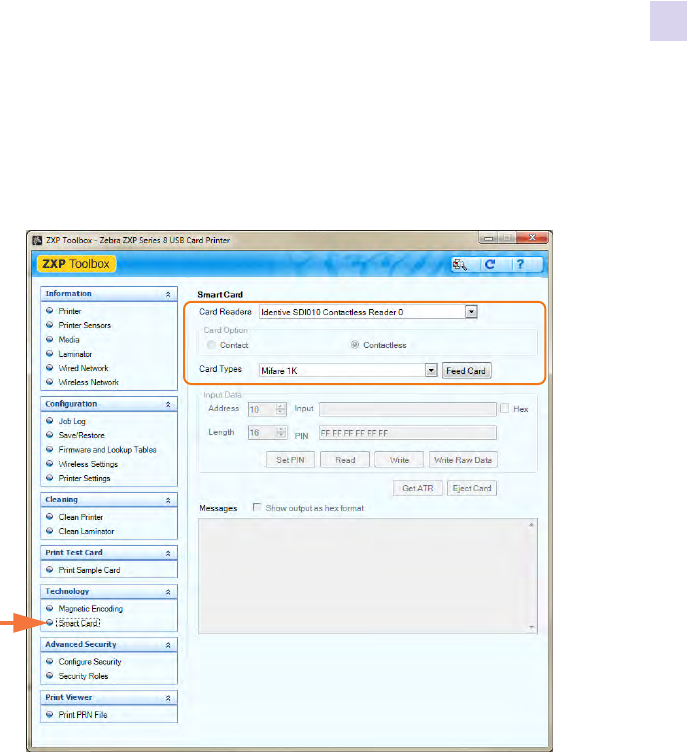Close the ZXP Toolbox window
This screenshot has height=752, width=689.
tap(532, 238)
